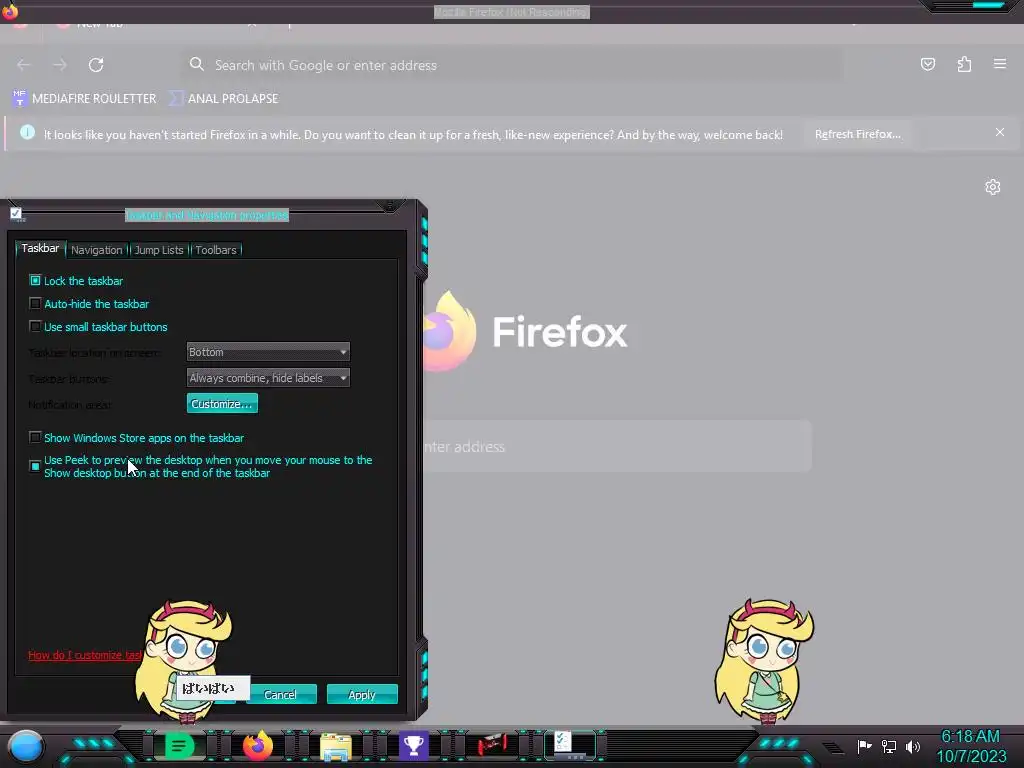The image size is (1024, 768).
Task: Click the Cancel button in taskbar properties
Action: (280, 695)
